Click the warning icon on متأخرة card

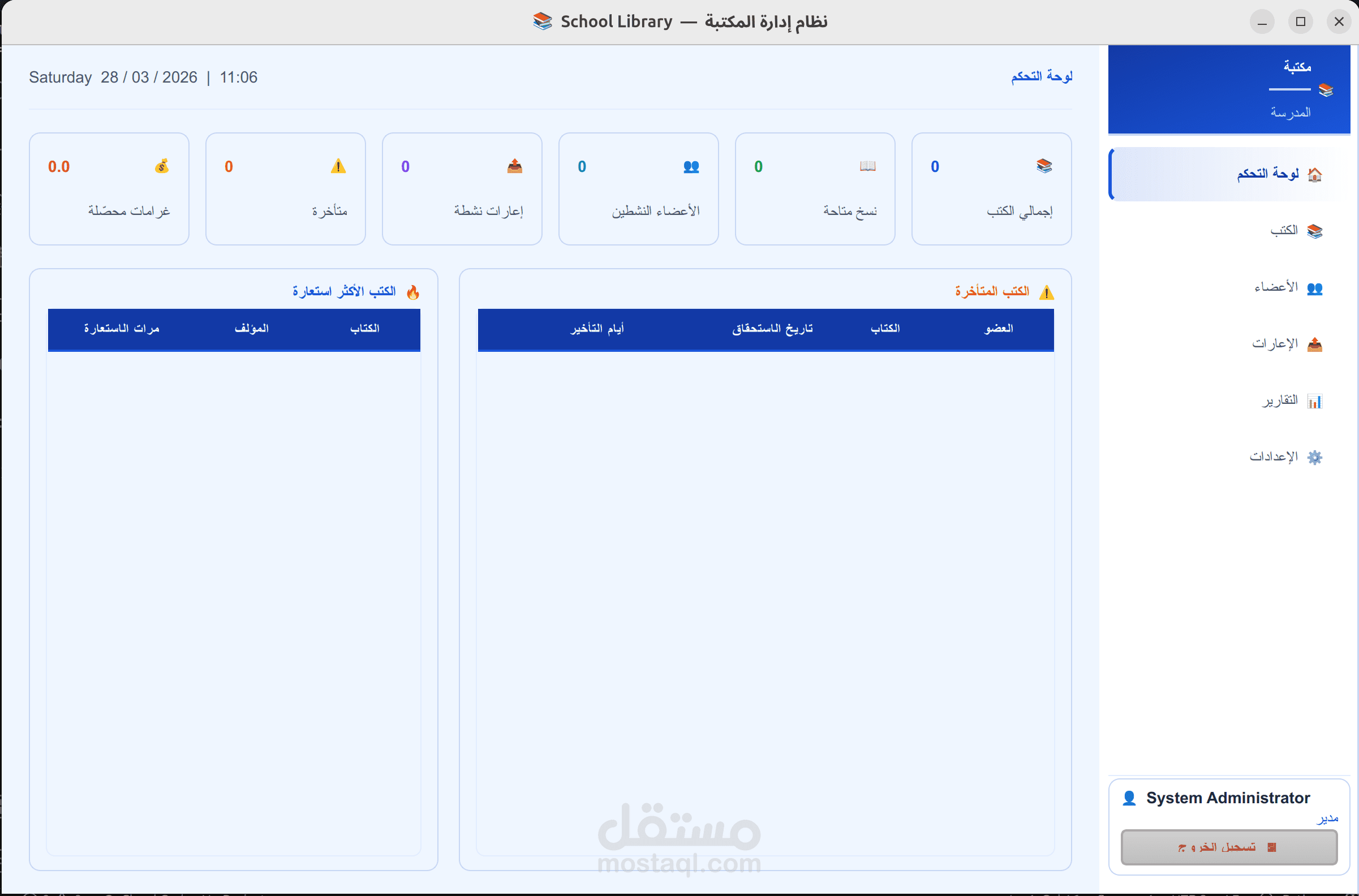[338, 166]
